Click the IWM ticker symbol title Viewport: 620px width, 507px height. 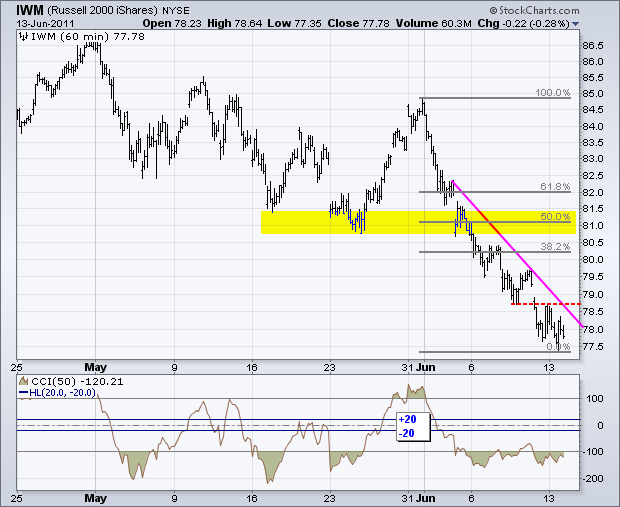[30, 10]
